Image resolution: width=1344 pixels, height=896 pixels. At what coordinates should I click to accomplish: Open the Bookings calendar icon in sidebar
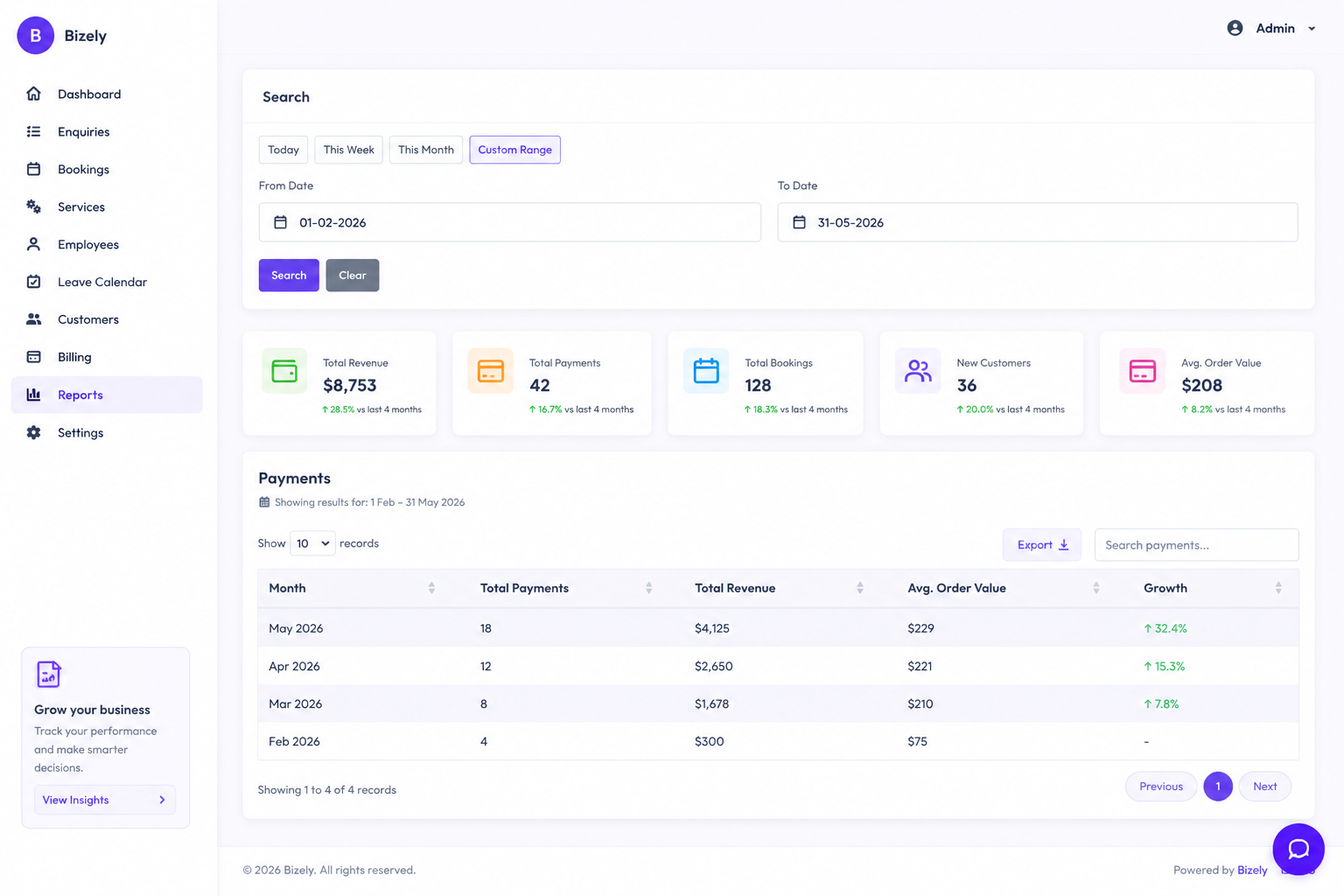(x=33, y=169)
